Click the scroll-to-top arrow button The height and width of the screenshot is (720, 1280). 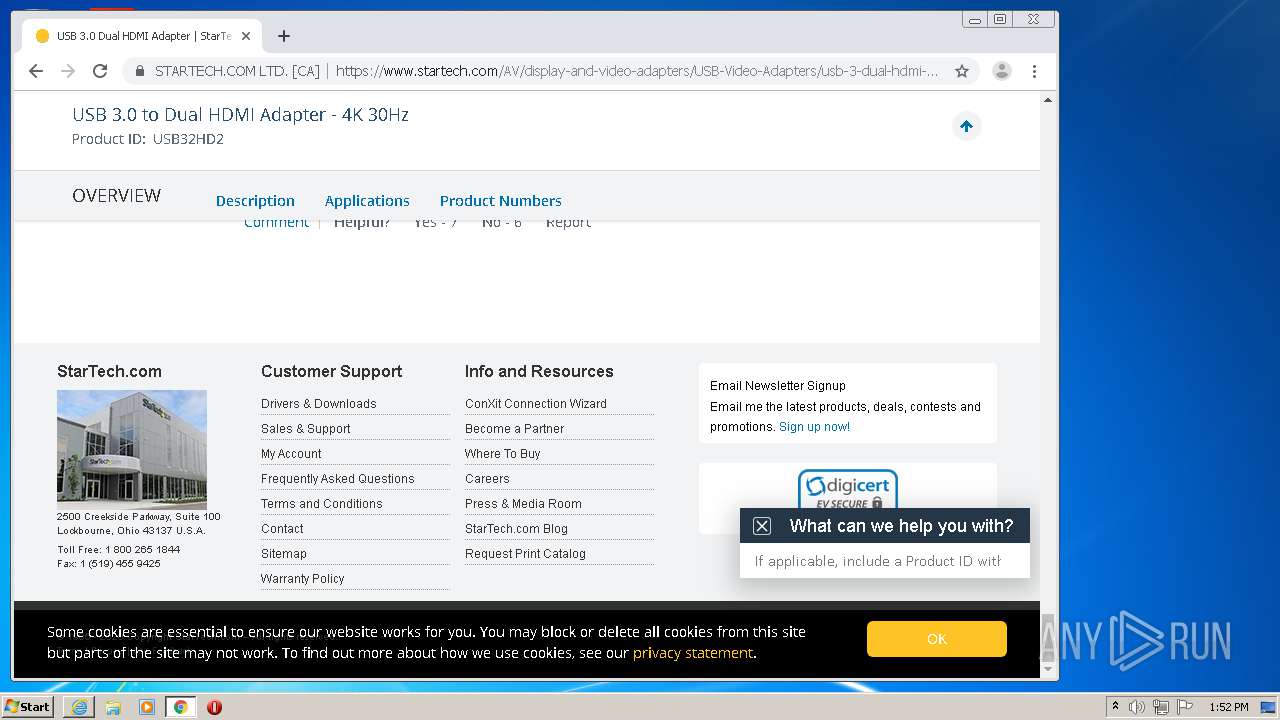966,126
